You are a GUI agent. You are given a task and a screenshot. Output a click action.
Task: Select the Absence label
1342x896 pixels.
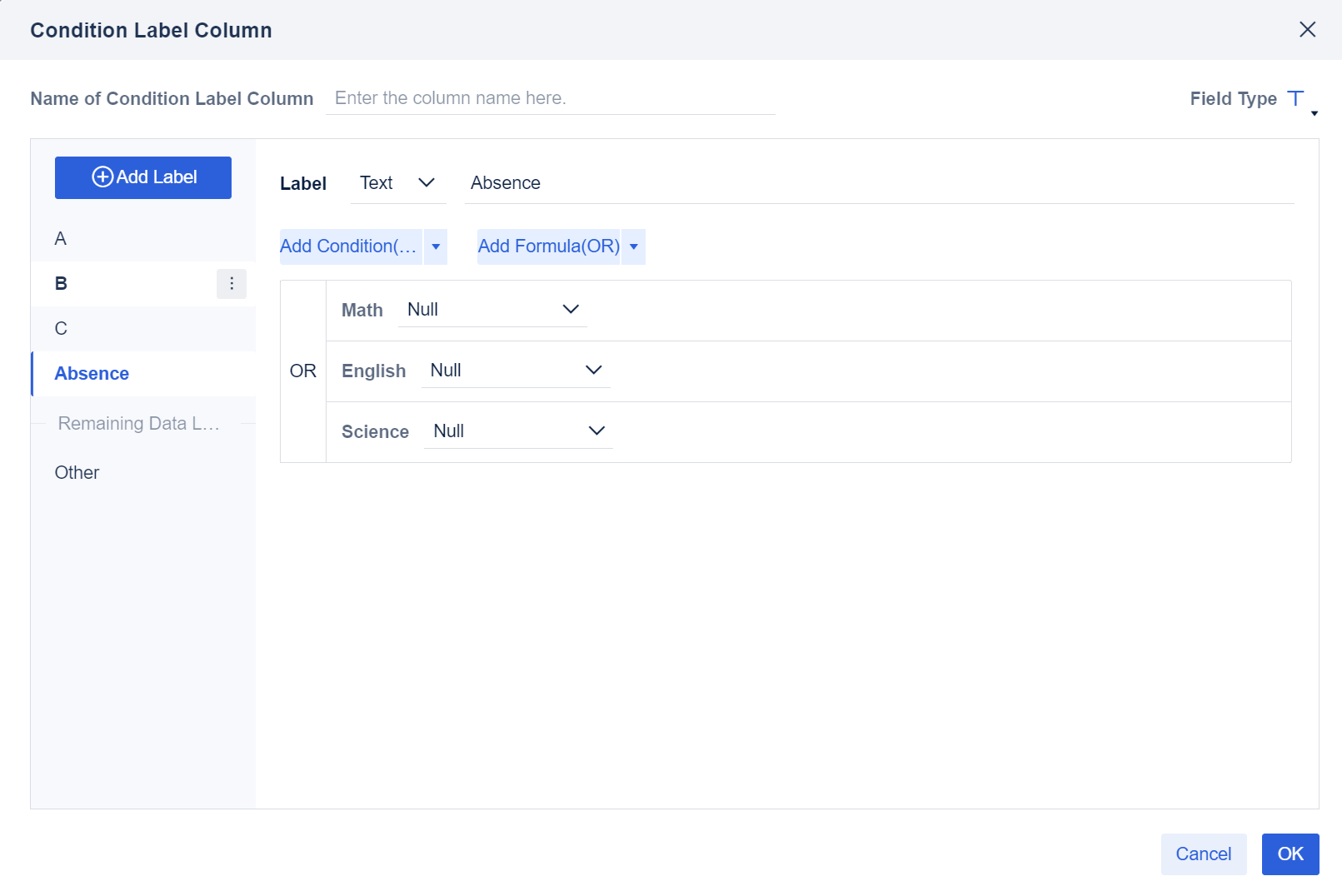coord(92,373)
